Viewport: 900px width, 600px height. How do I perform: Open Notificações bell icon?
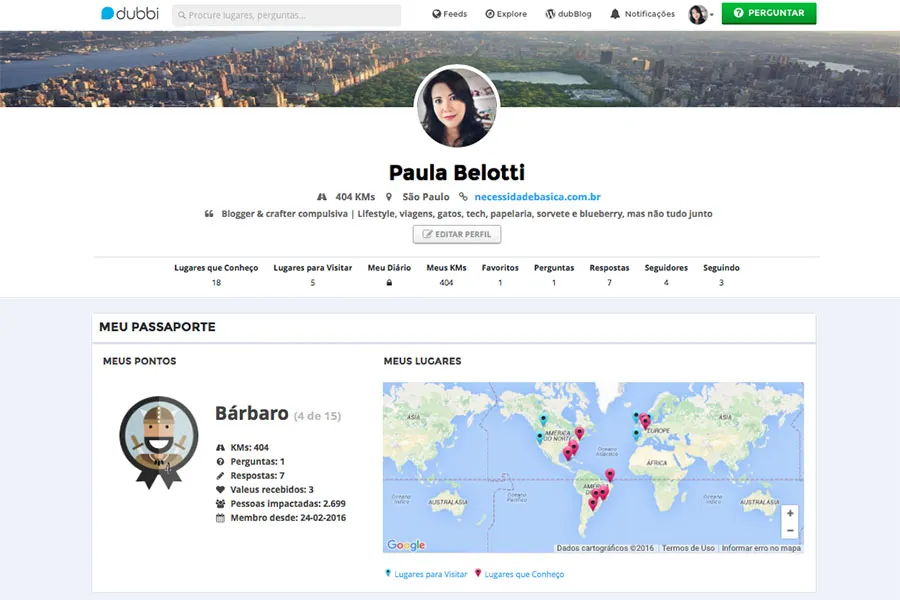click(x=615, y=14)
